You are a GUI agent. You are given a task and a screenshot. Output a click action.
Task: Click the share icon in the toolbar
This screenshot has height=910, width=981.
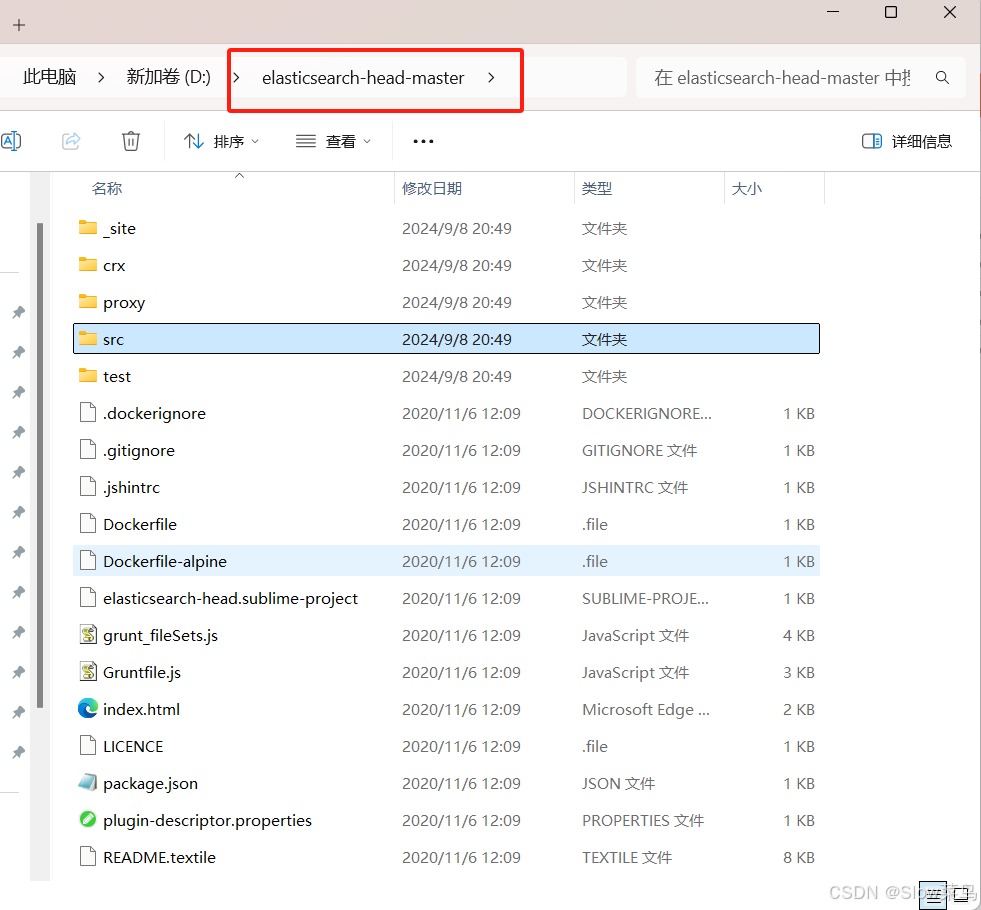coord(71,141)
